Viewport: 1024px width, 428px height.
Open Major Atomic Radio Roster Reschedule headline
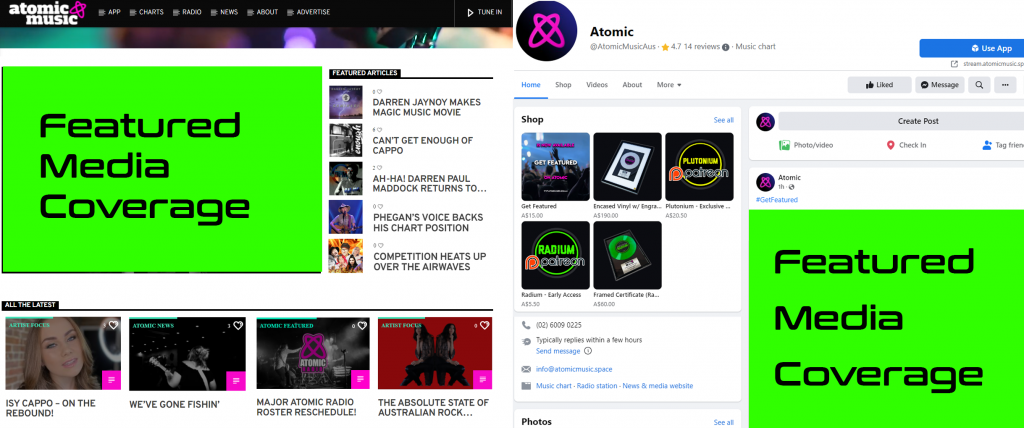[306, 407]
